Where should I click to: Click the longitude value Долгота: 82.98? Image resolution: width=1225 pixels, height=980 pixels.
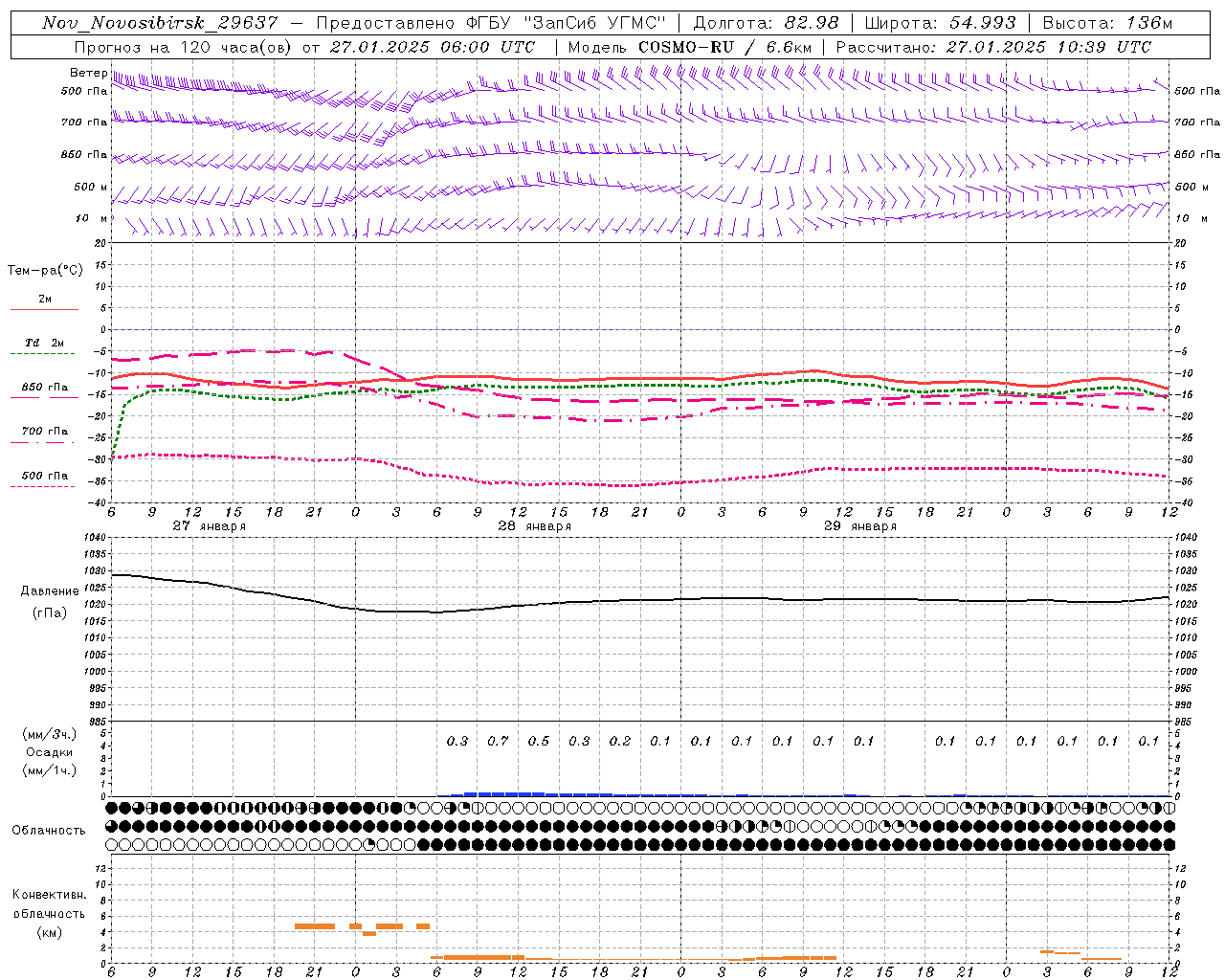pyautogui.click(x=766, y=23)
